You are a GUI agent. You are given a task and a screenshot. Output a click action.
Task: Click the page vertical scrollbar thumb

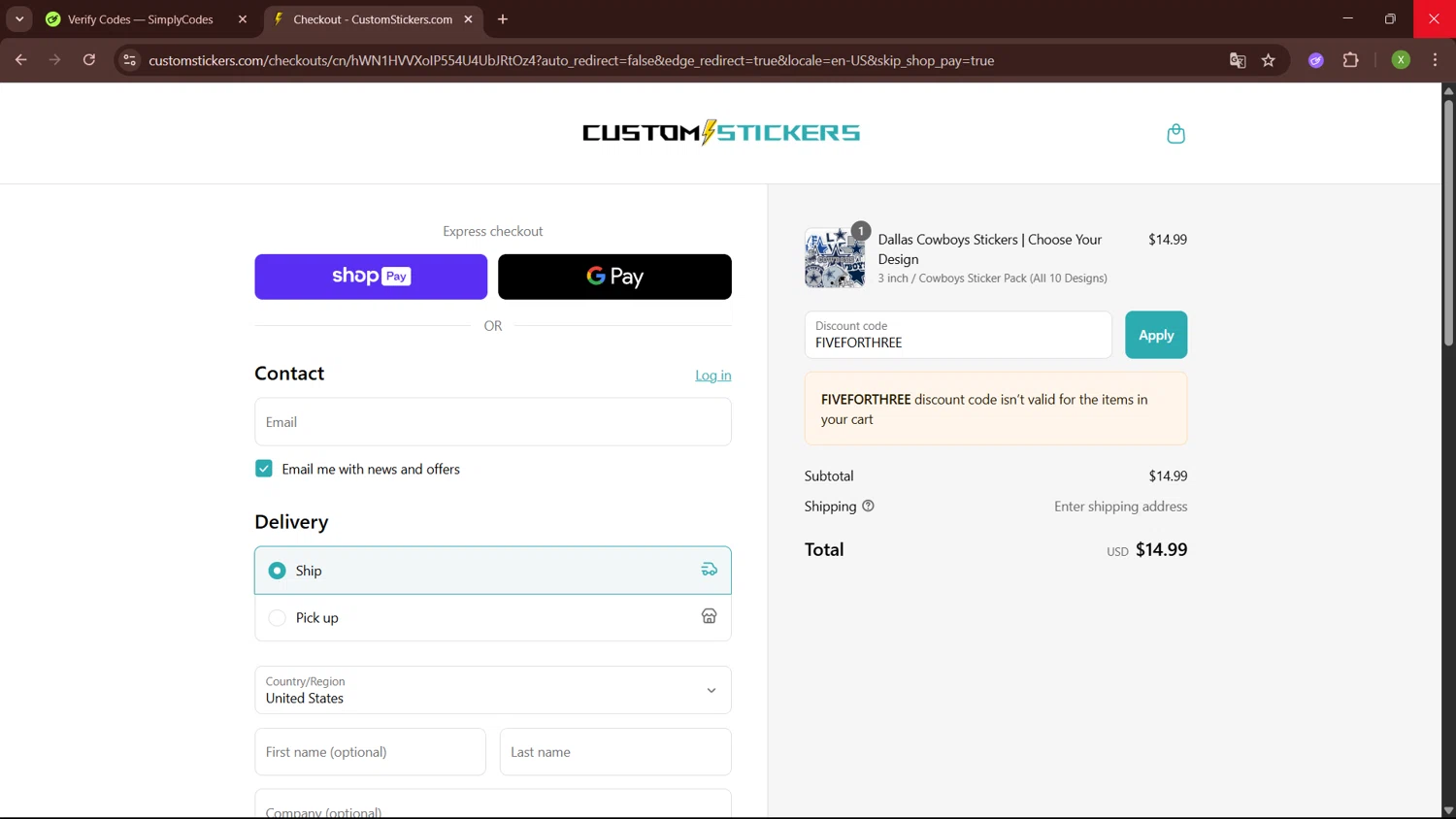pyautogui.click(x=1448, y=222)
